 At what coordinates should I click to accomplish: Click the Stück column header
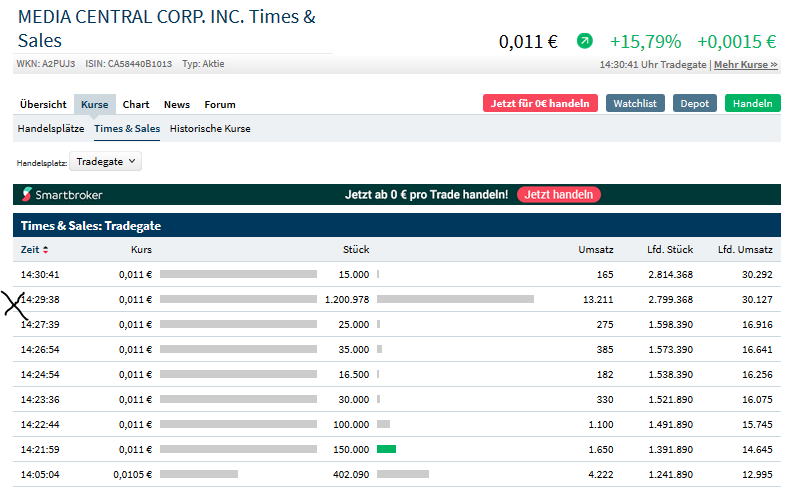pyautogui.click(x=356, y=250)
